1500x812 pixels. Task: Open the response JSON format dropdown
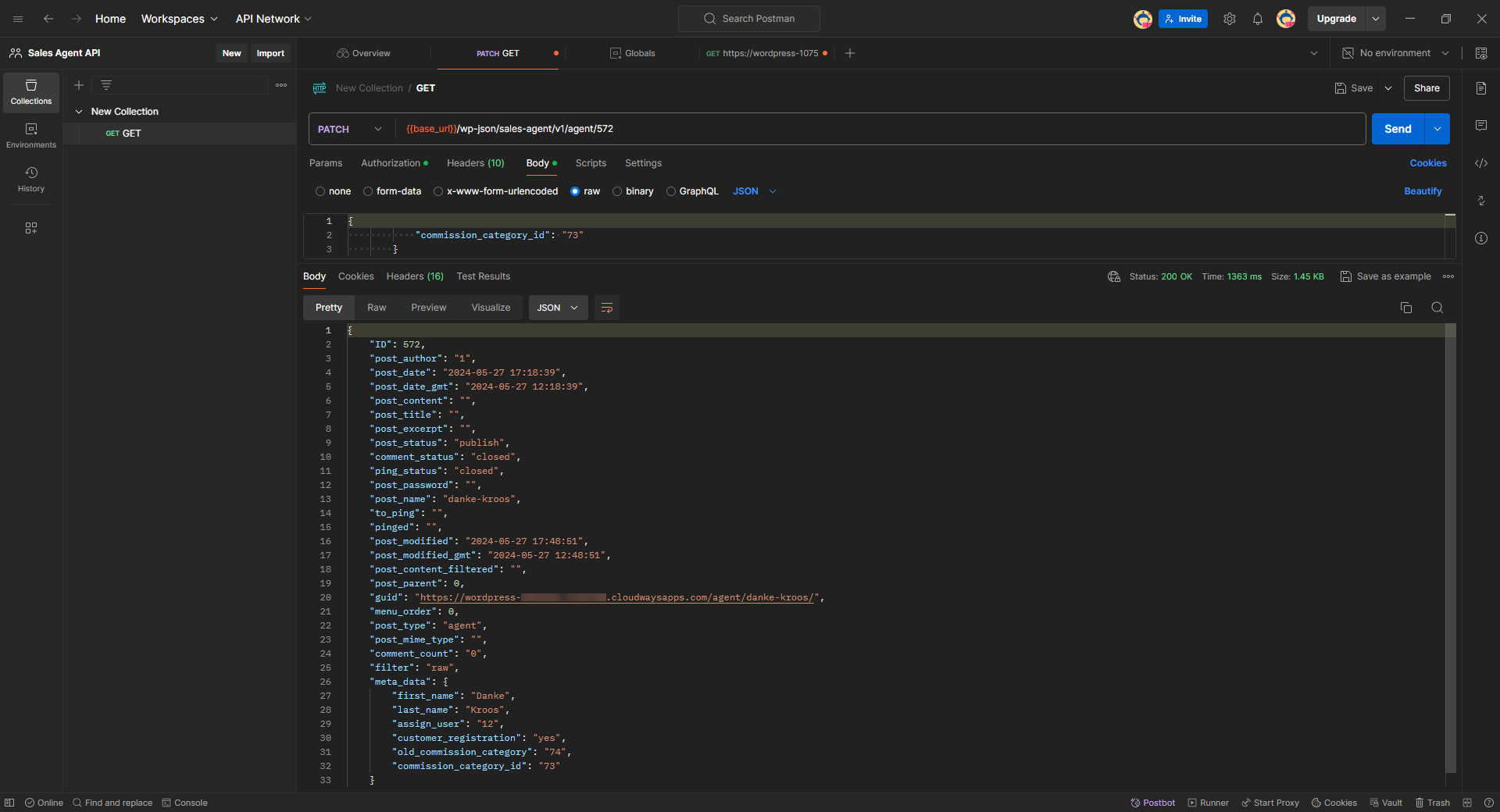click(x=558, y=308)
